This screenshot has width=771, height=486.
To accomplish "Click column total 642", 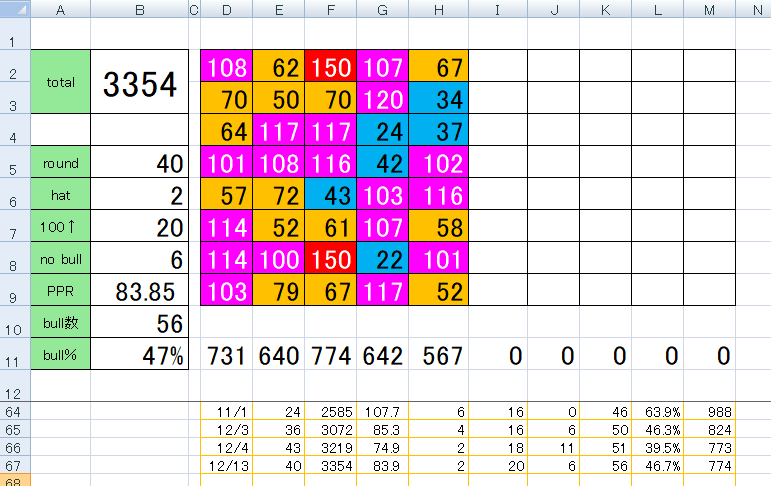I will [383, 354].
